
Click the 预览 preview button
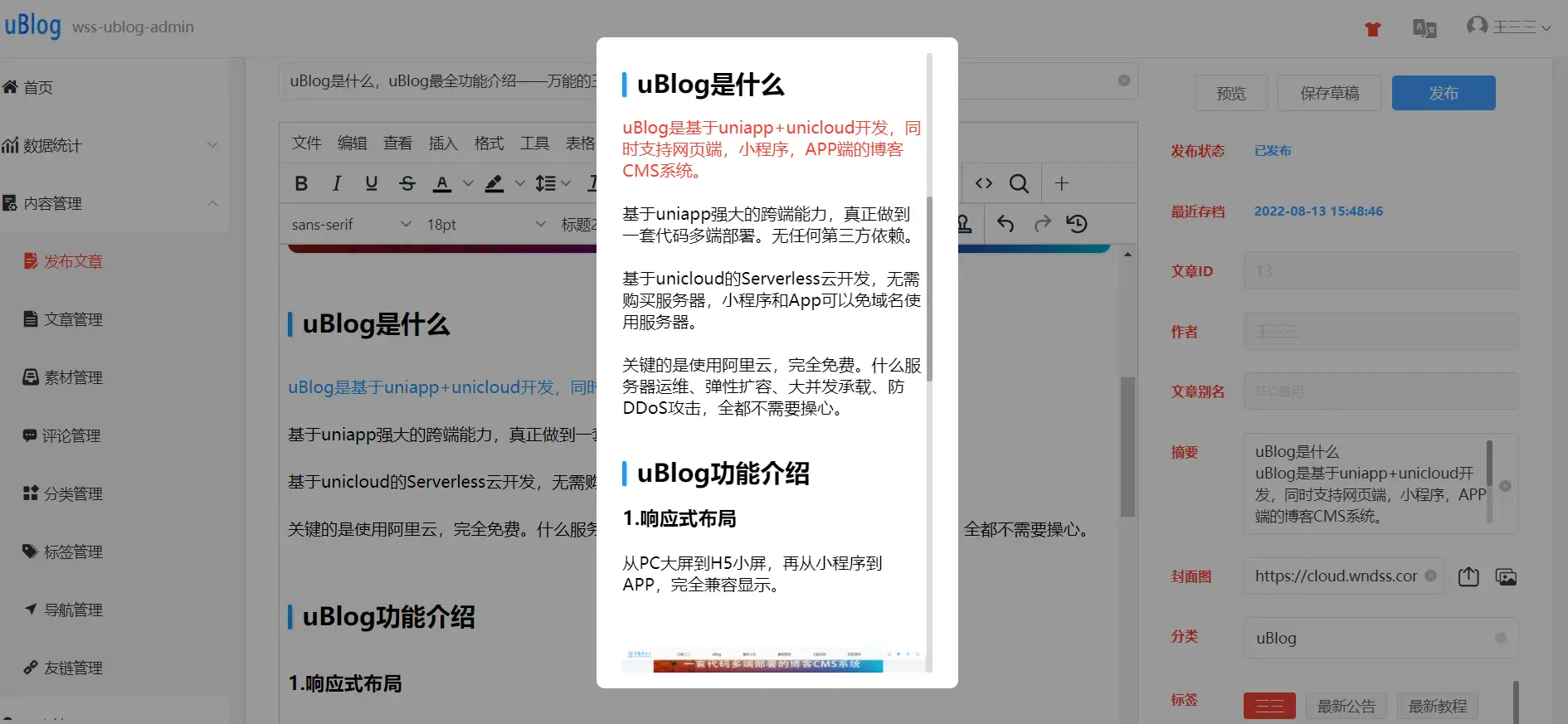point(1231,93)
